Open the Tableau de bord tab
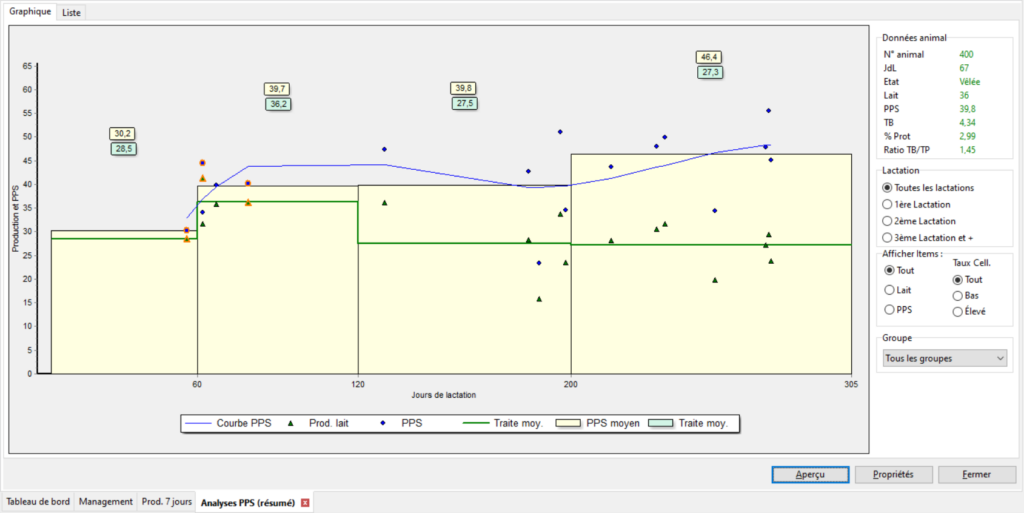The image size is (1024, 513). (38, 502)
